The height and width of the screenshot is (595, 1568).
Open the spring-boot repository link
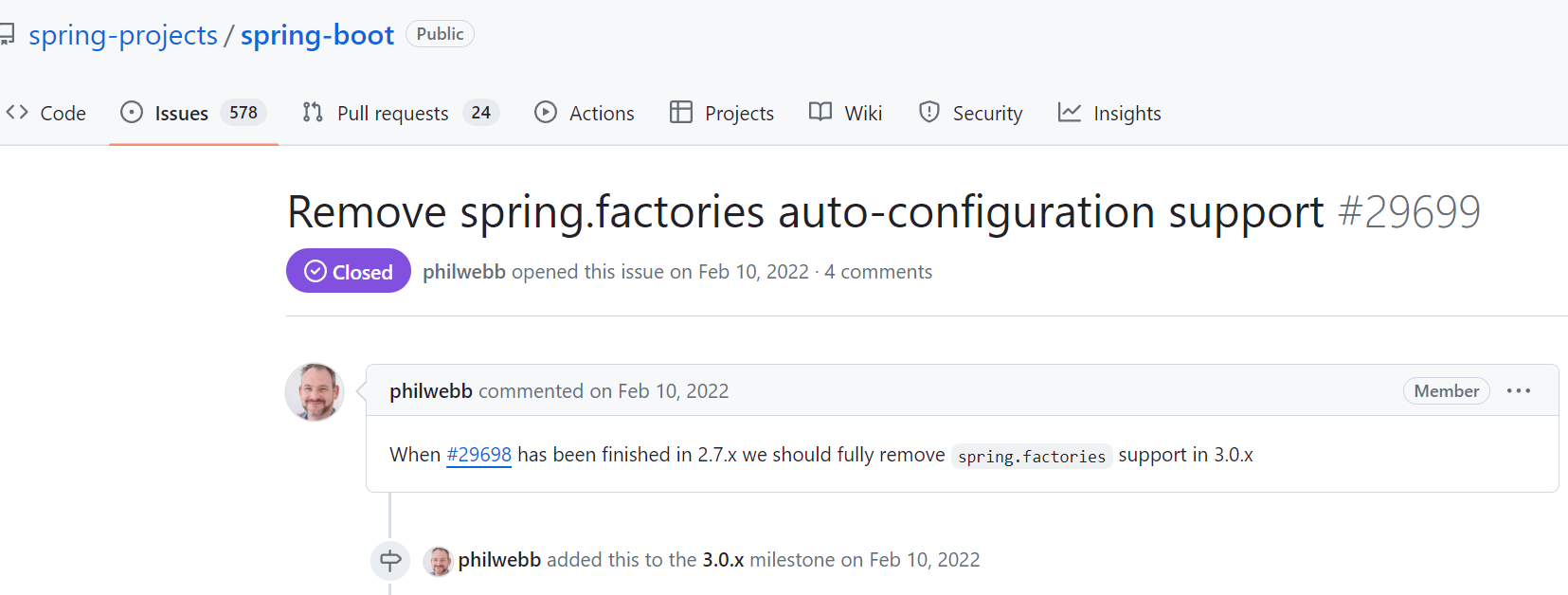click(x=317, y=35)
